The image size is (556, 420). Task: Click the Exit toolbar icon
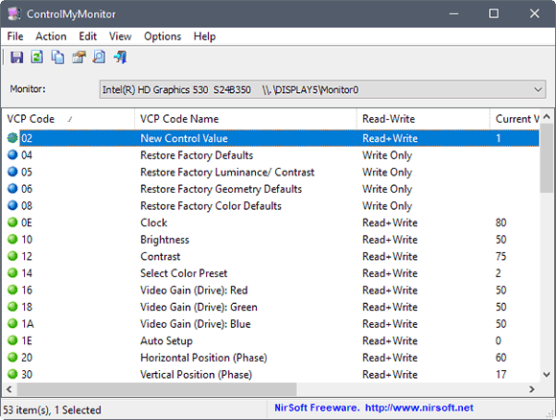coord(120,57)
